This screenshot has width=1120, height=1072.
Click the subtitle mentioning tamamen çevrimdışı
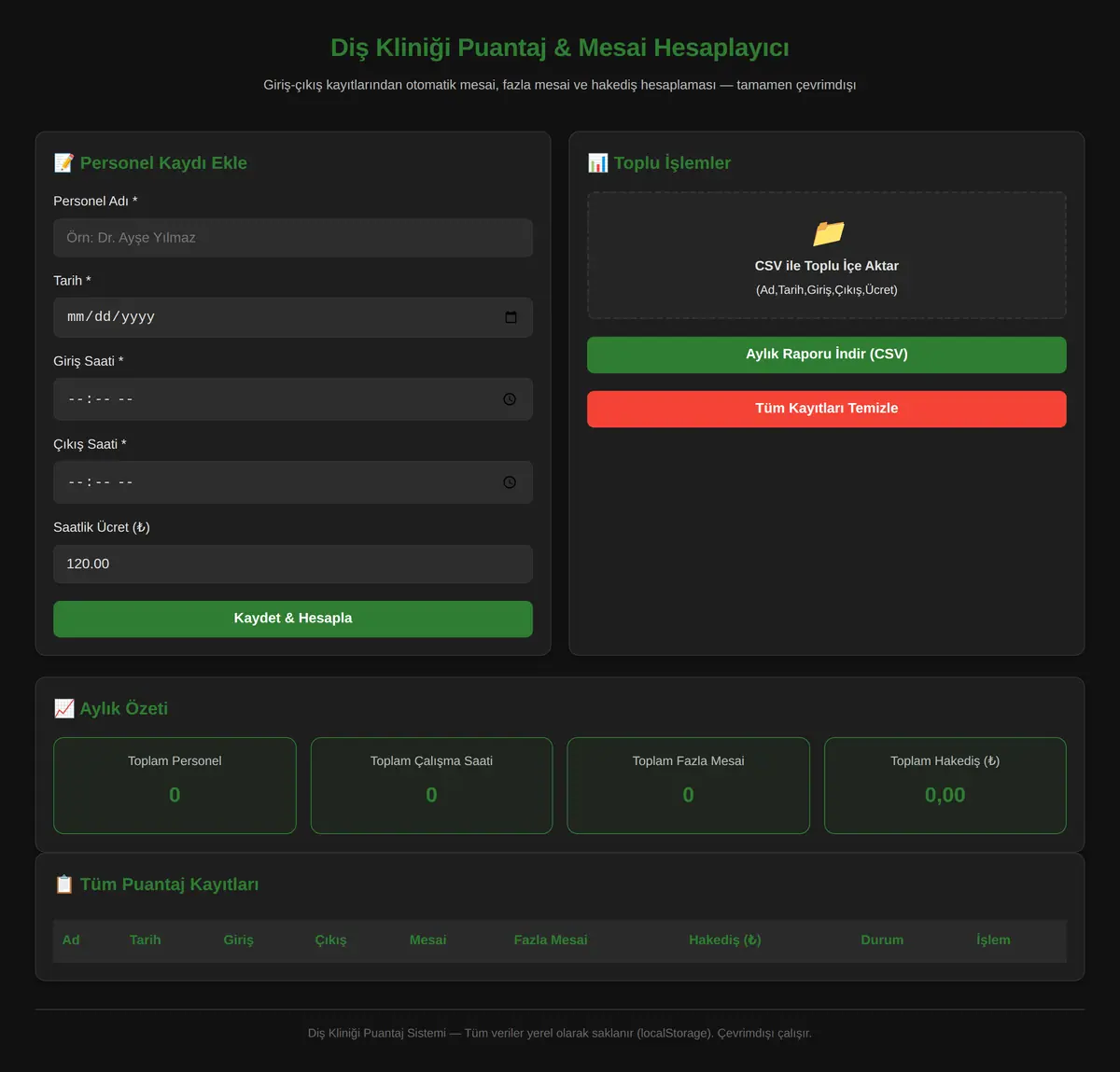pyautogui.click(x=560, y=85)
